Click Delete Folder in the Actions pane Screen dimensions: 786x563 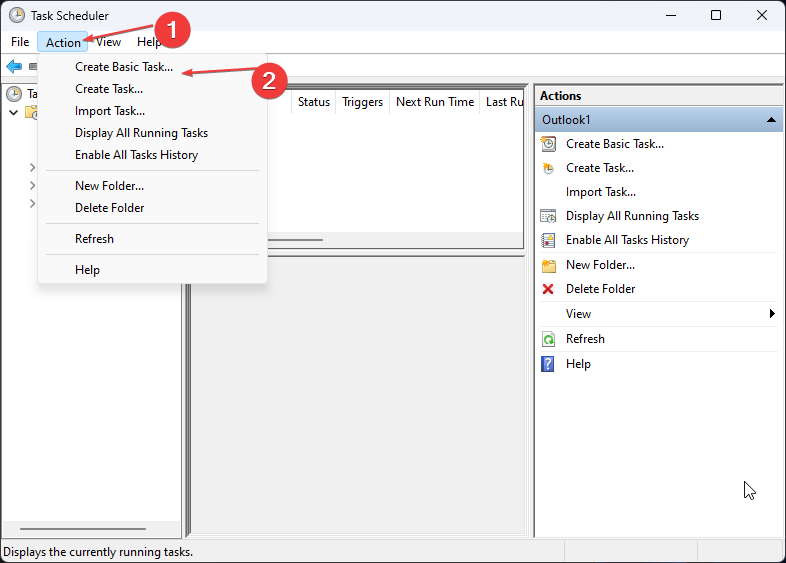click(x=600, y=289)
